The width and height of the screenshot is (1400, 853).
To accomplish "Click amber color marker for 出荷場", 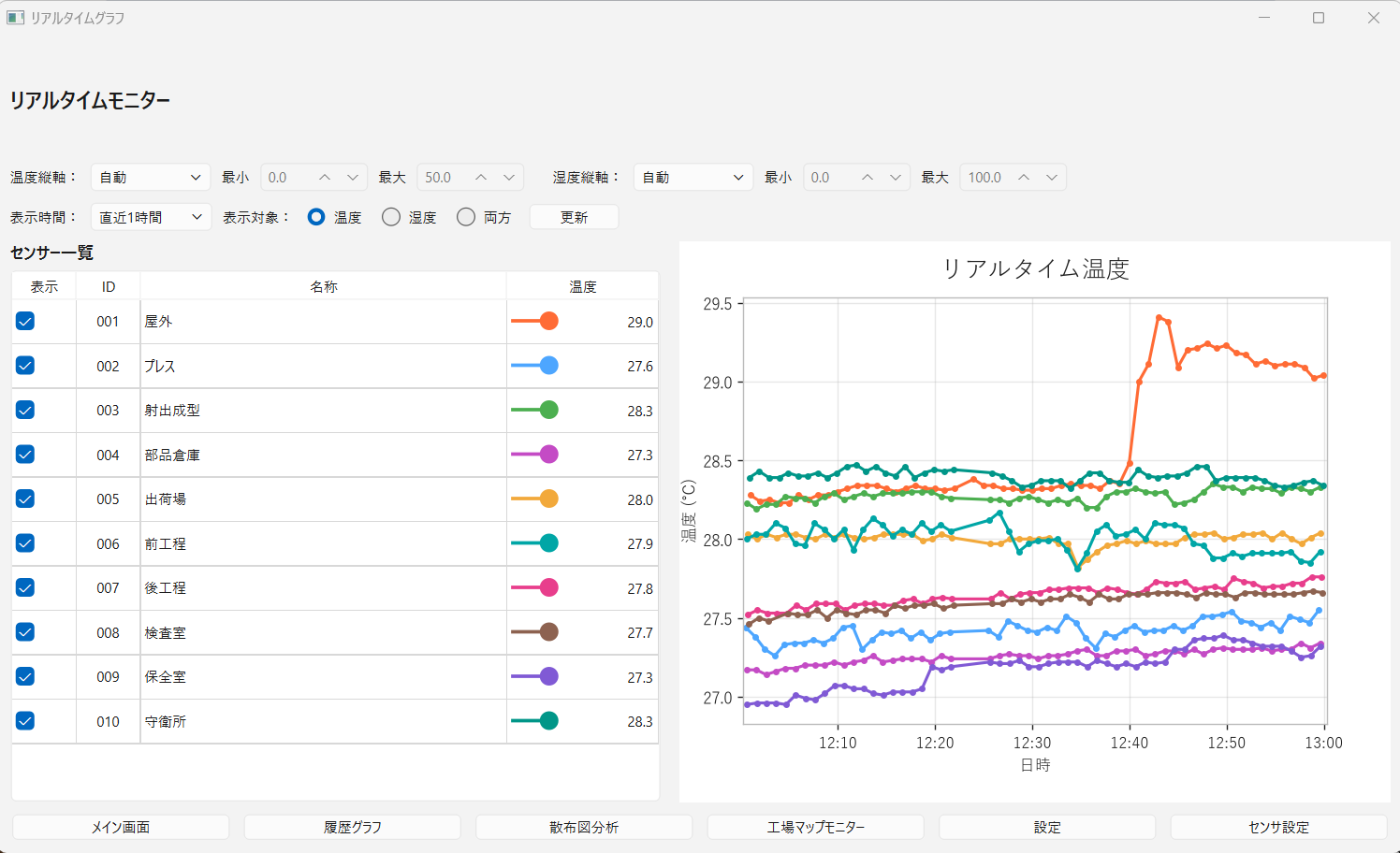I will [549, 499].
